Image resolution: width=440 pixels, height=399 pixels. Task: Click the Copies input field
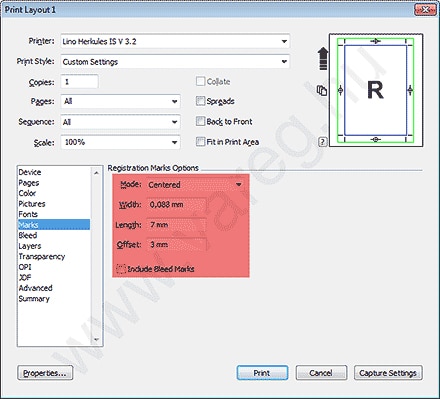coord(79,82)
